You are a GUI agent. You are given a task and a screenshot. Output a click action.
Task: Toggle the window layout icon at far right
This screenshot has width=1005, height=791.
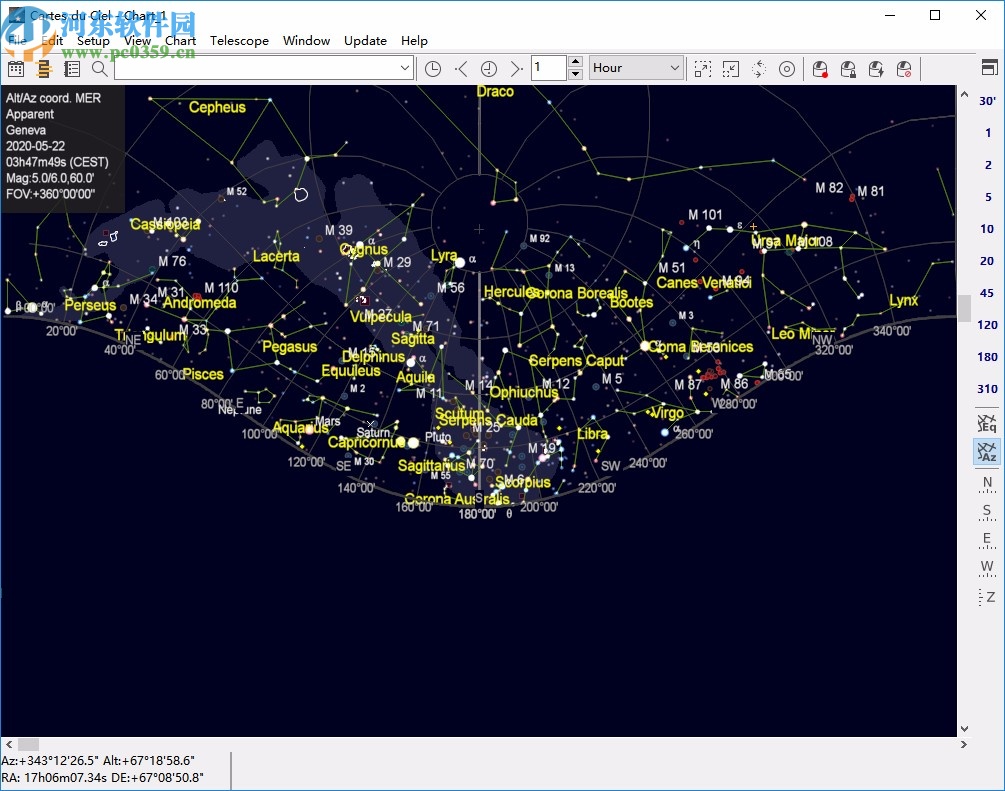989,68
